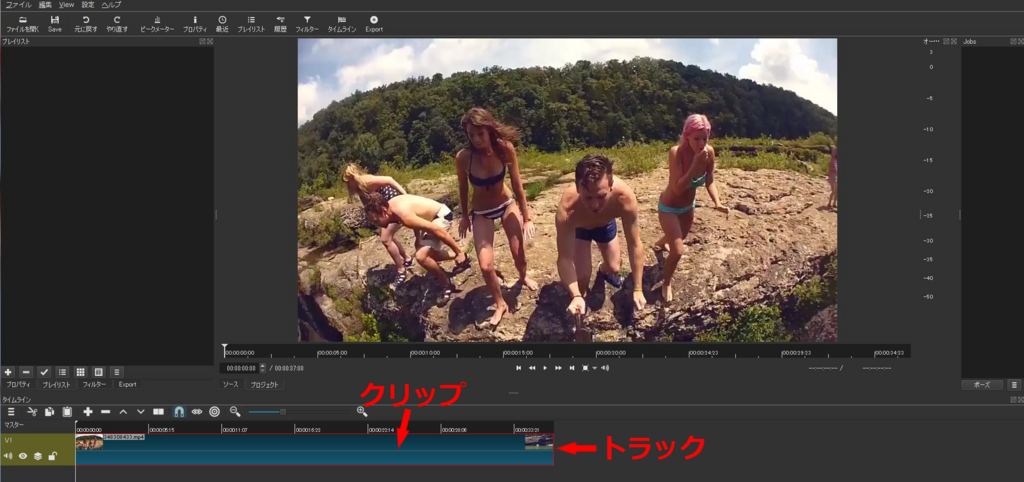This screenshot has height=482, width=1024.
Task: Open the ヘルプ menu
Action: pyautogui.click(x=111, y=5)
